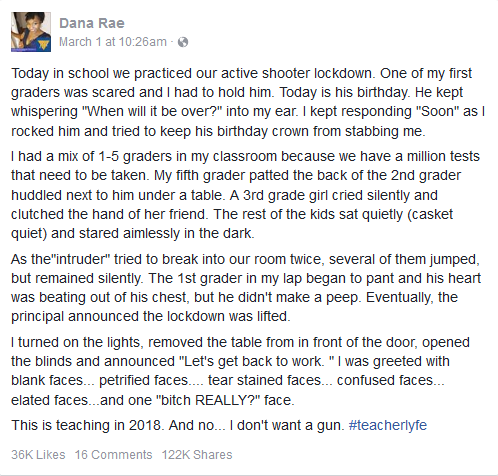Click the emblem badge on the profile photo
This screenshot has width=498, height=476.
[43, 45]
